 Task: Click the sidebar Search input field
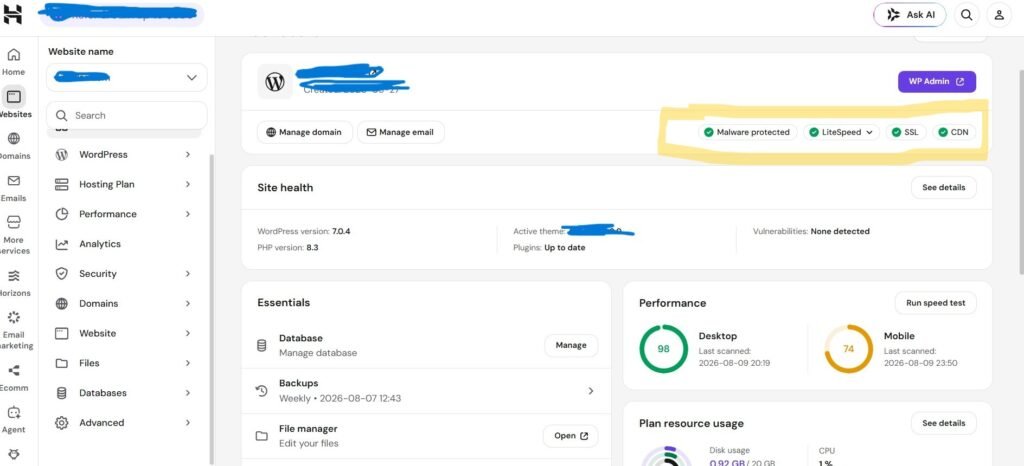click(127, 116)
